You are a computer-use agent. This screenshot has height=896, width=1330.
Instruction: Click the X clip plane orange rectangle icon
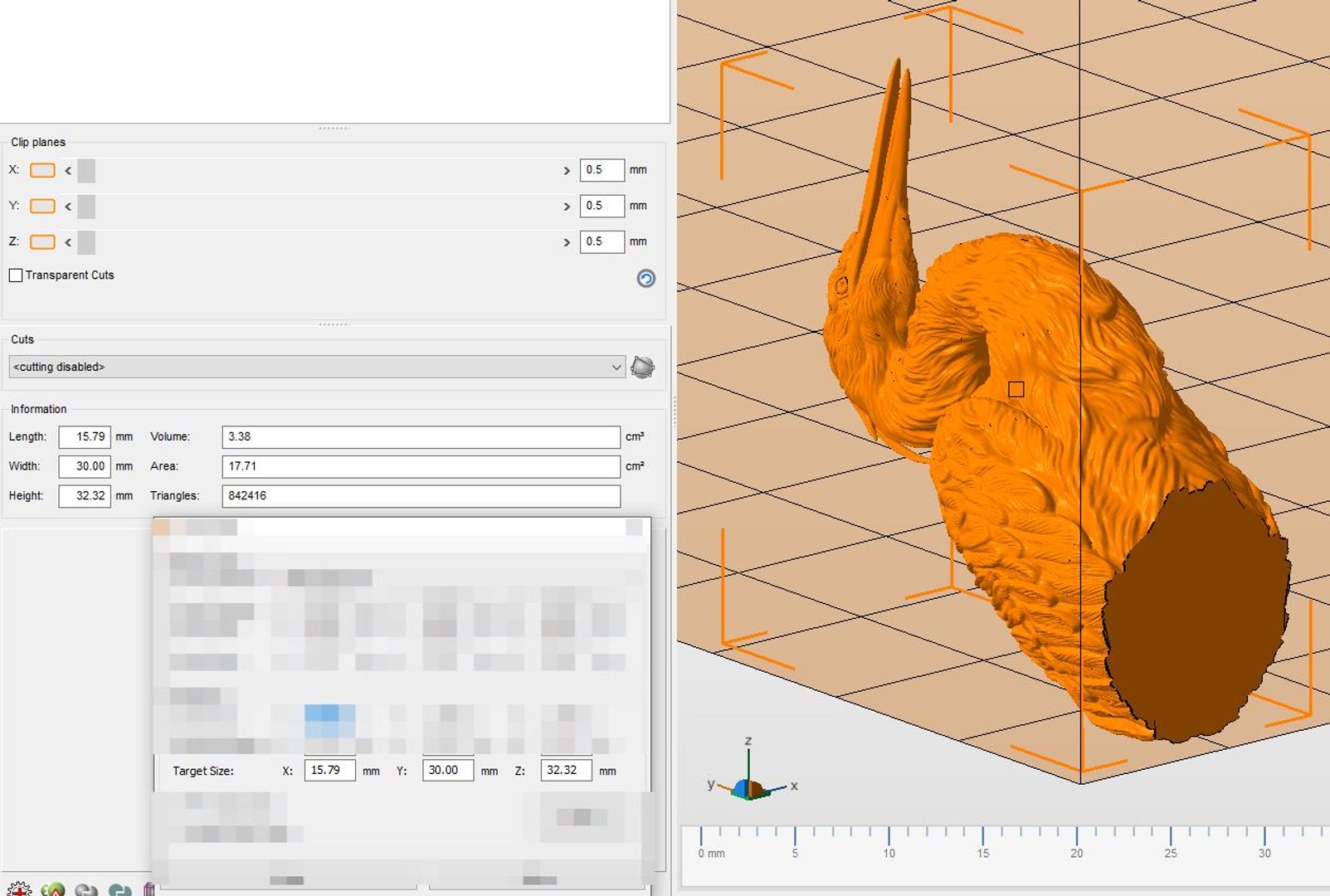tap(42, 170)
